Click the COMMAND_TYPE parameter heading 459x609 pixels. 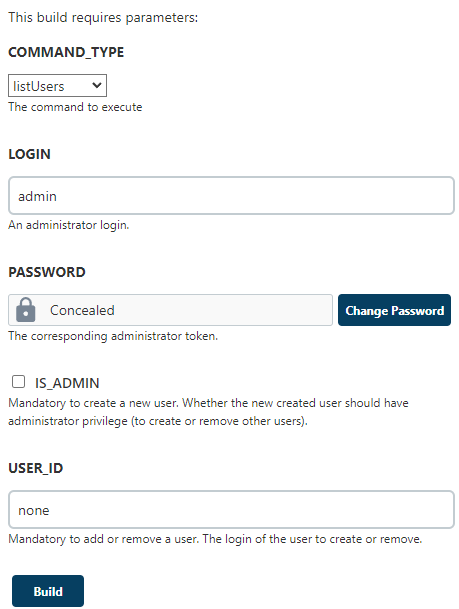66,52
